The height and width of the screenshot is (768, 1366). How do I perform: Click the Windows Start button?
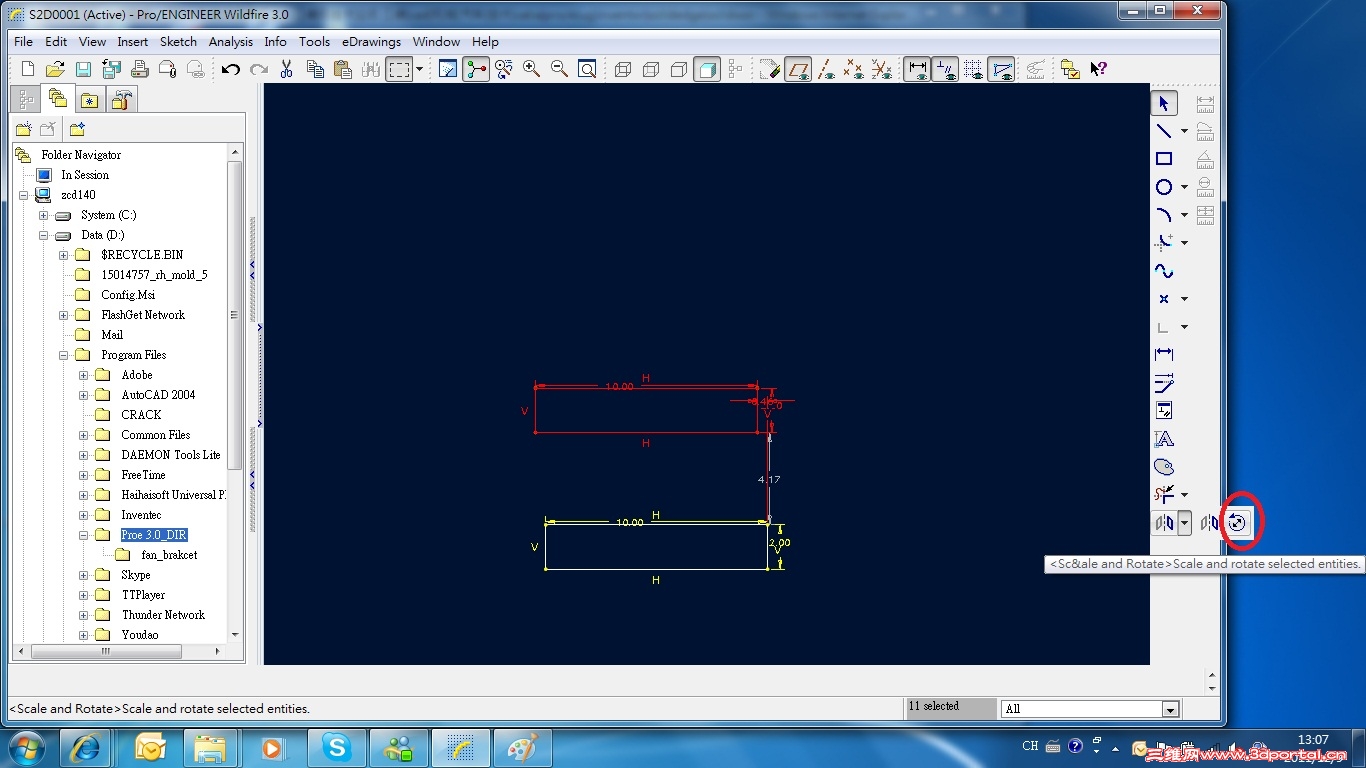(25, 748)
